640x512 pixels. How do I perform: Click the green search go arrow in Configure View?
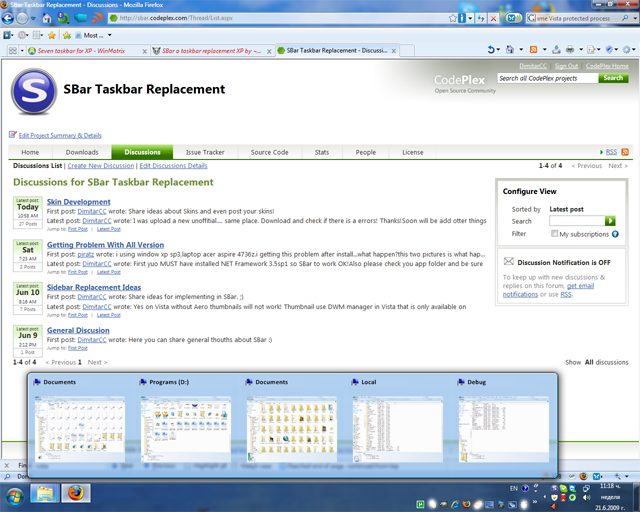[610, 221]
